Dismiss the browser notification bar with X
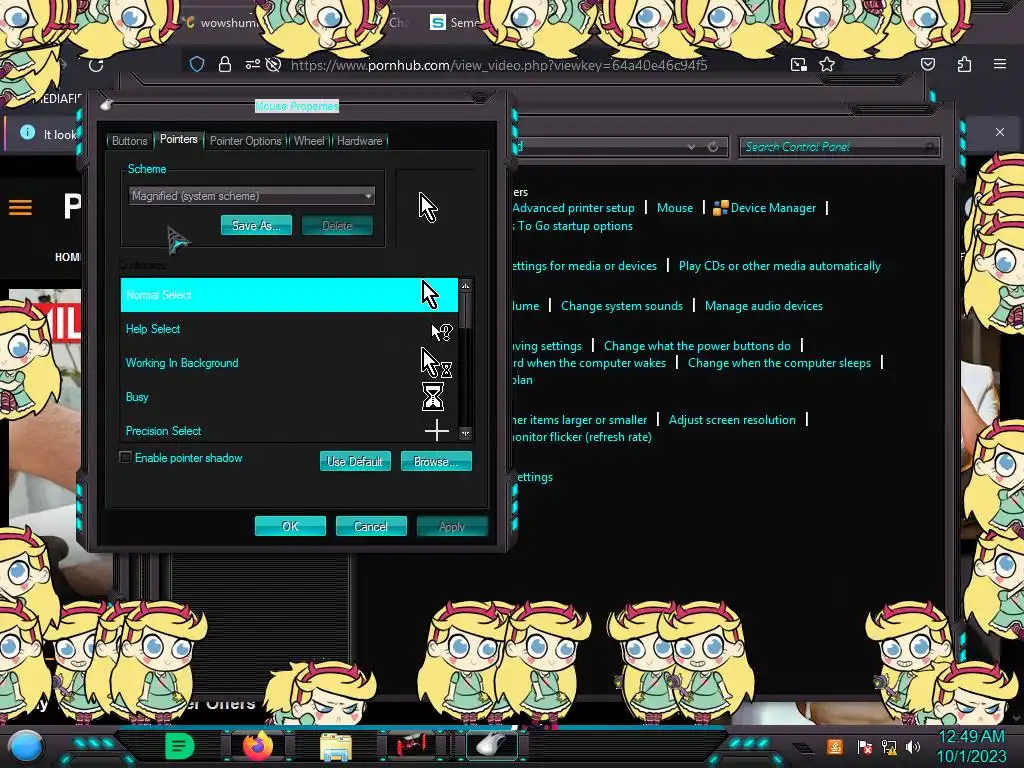1024x768 pixels. (x=999, y=132)
